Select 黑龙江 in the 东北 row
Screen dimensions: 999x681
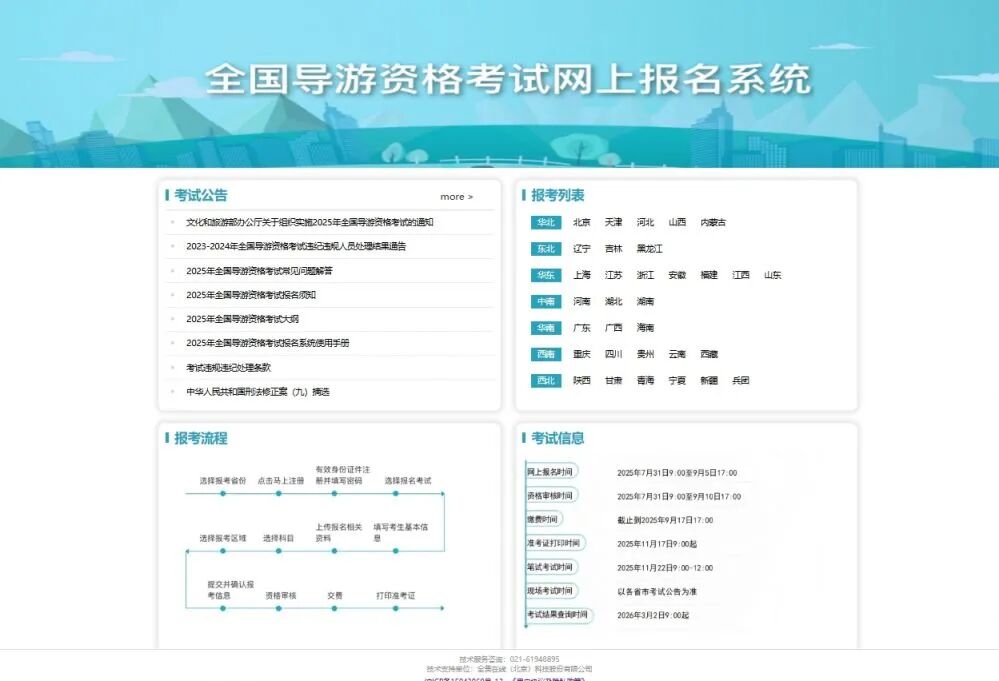tap(648, 249)
